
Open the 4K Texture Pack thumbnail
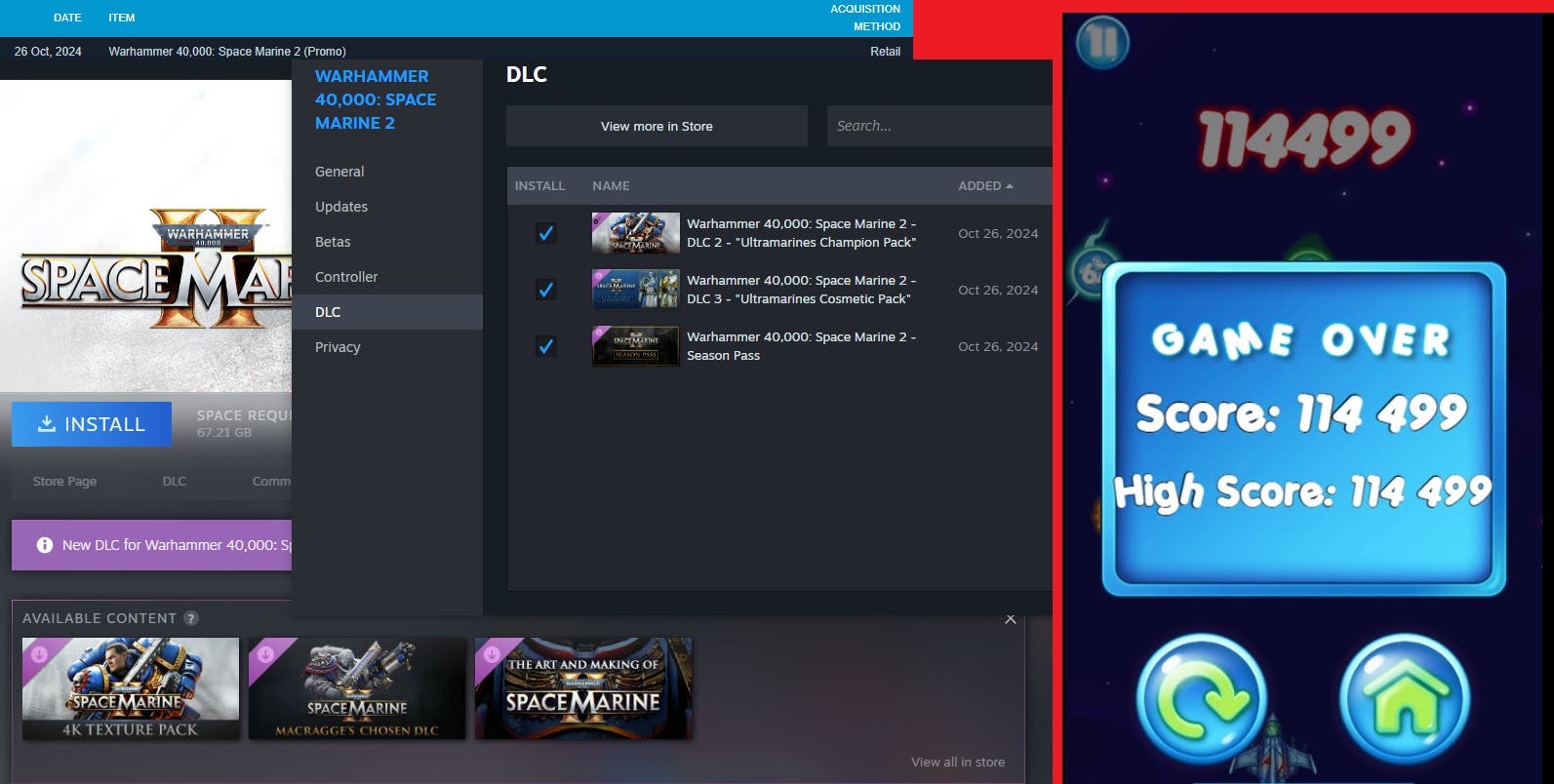coord(131,688)
